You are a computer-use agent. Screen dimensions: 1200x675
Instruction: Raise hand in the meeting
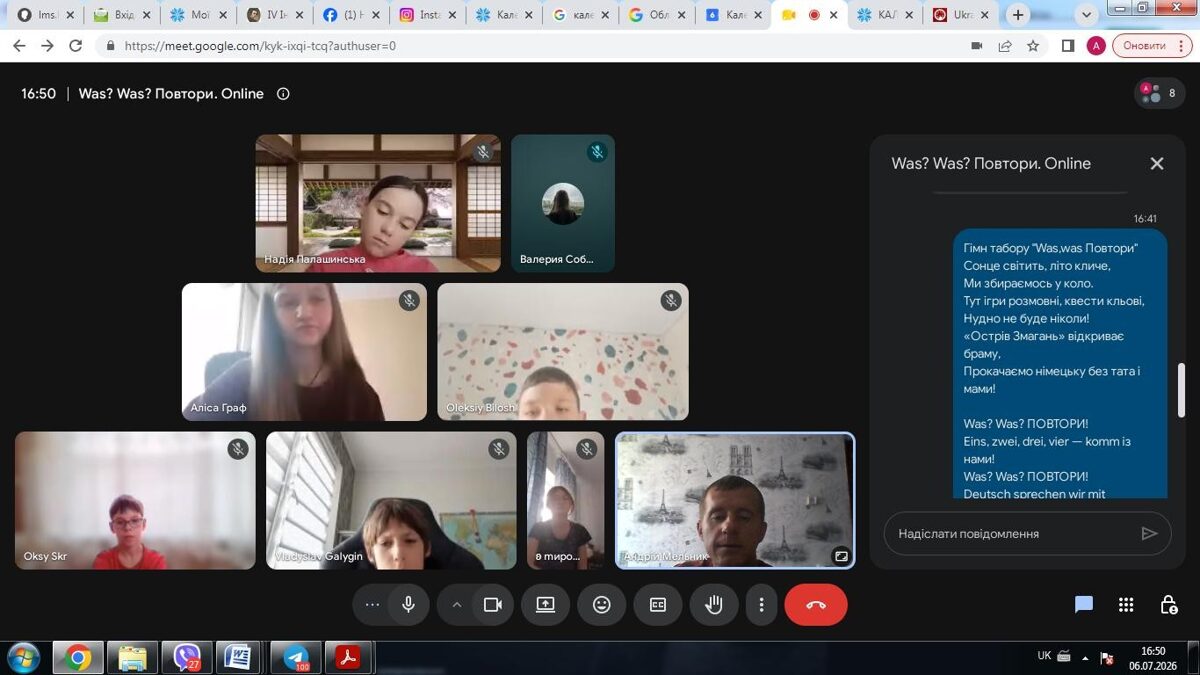click(714, 604)
